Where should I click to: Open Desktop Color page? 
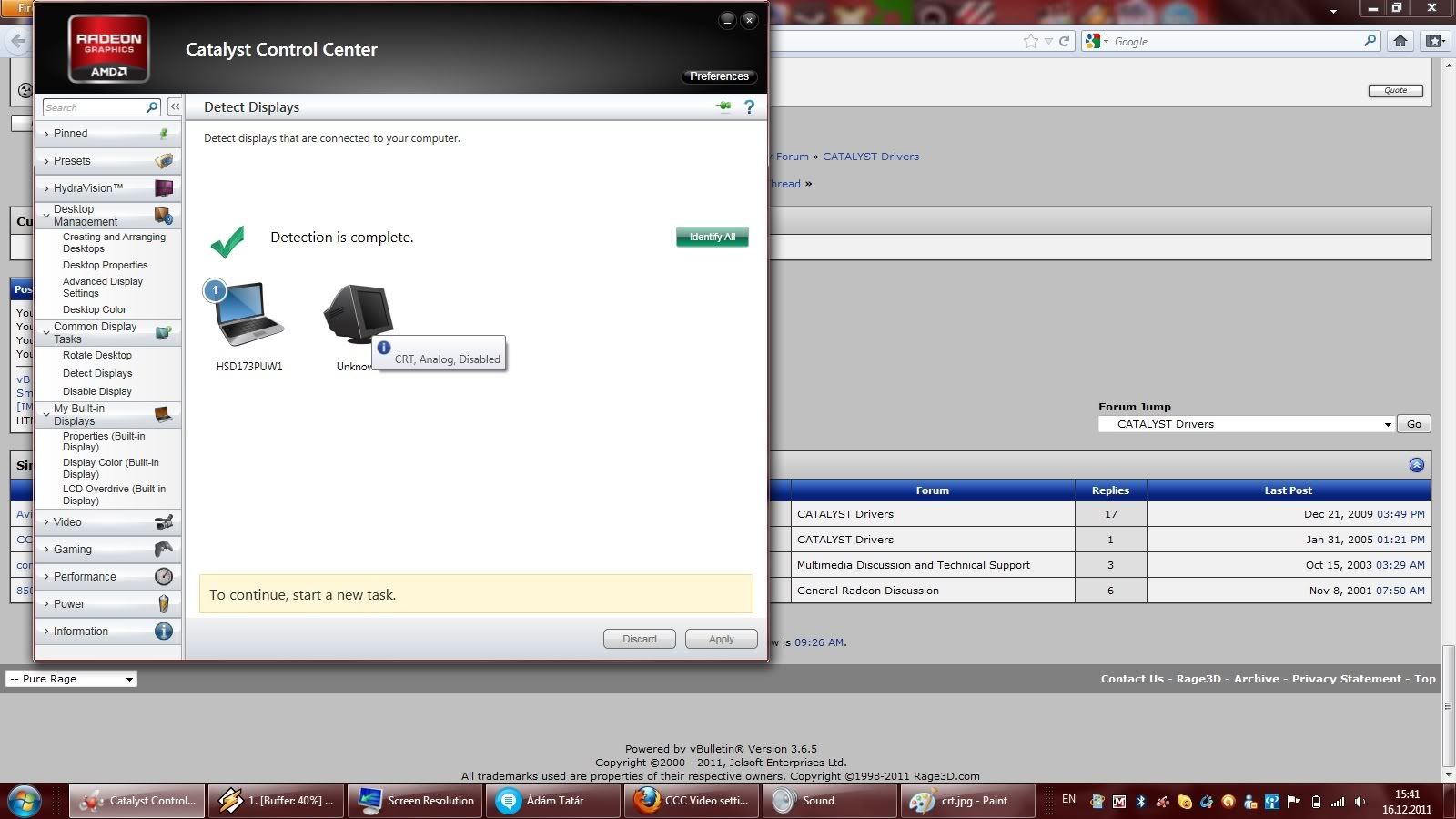tap(95, 309)
